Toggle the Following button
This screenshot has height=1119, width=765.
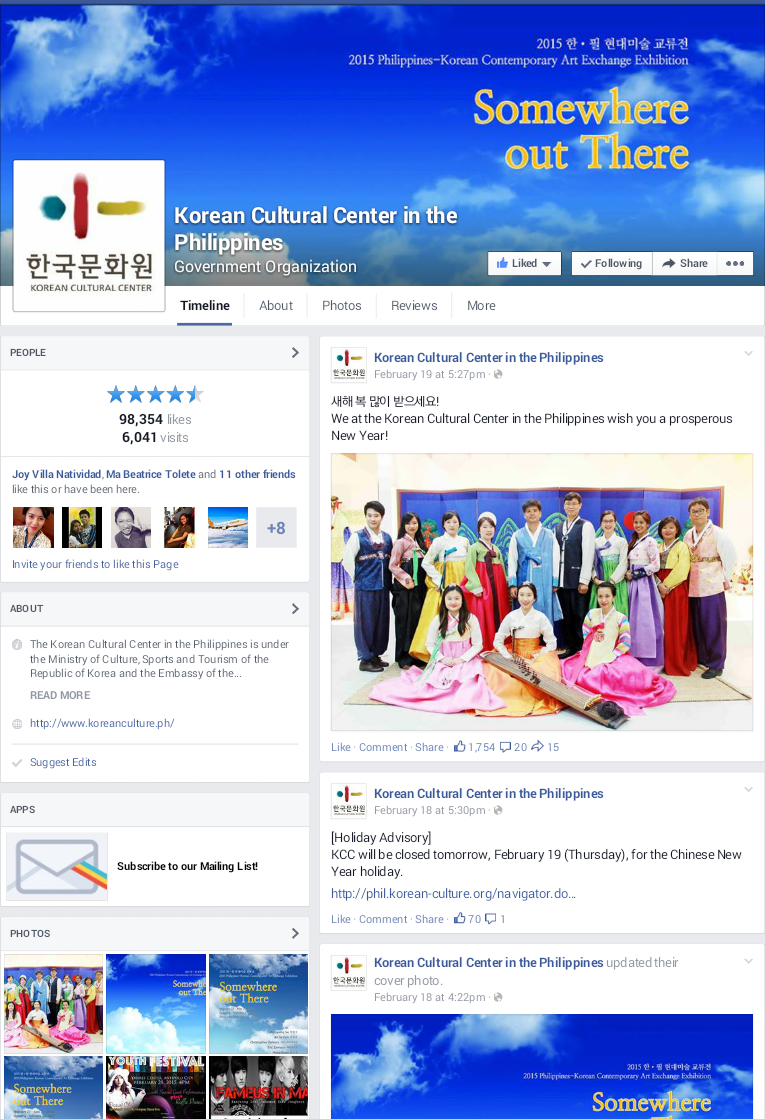[x=612, y=263]
